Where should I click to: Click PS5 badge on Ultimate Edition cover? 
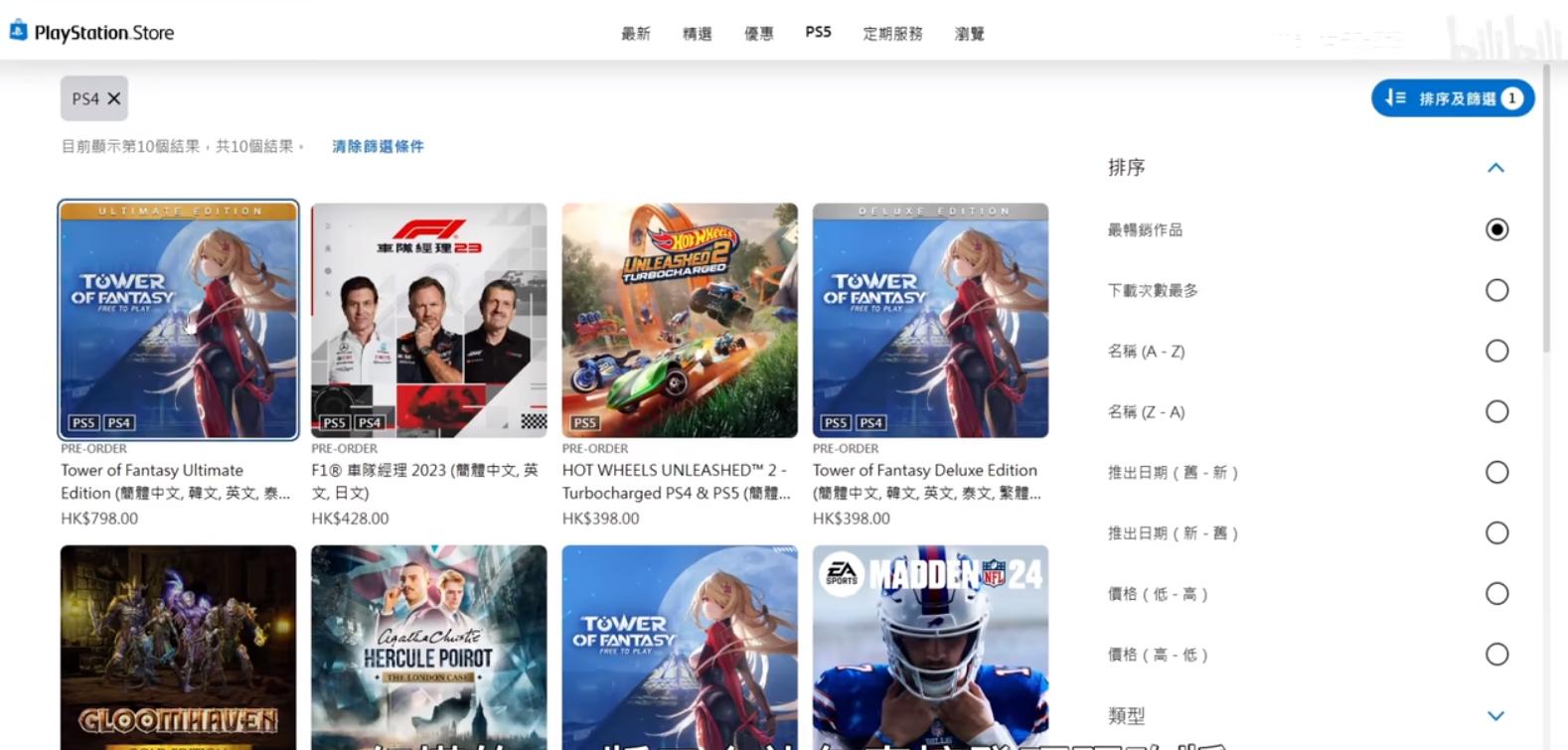[x=83, y=423]
